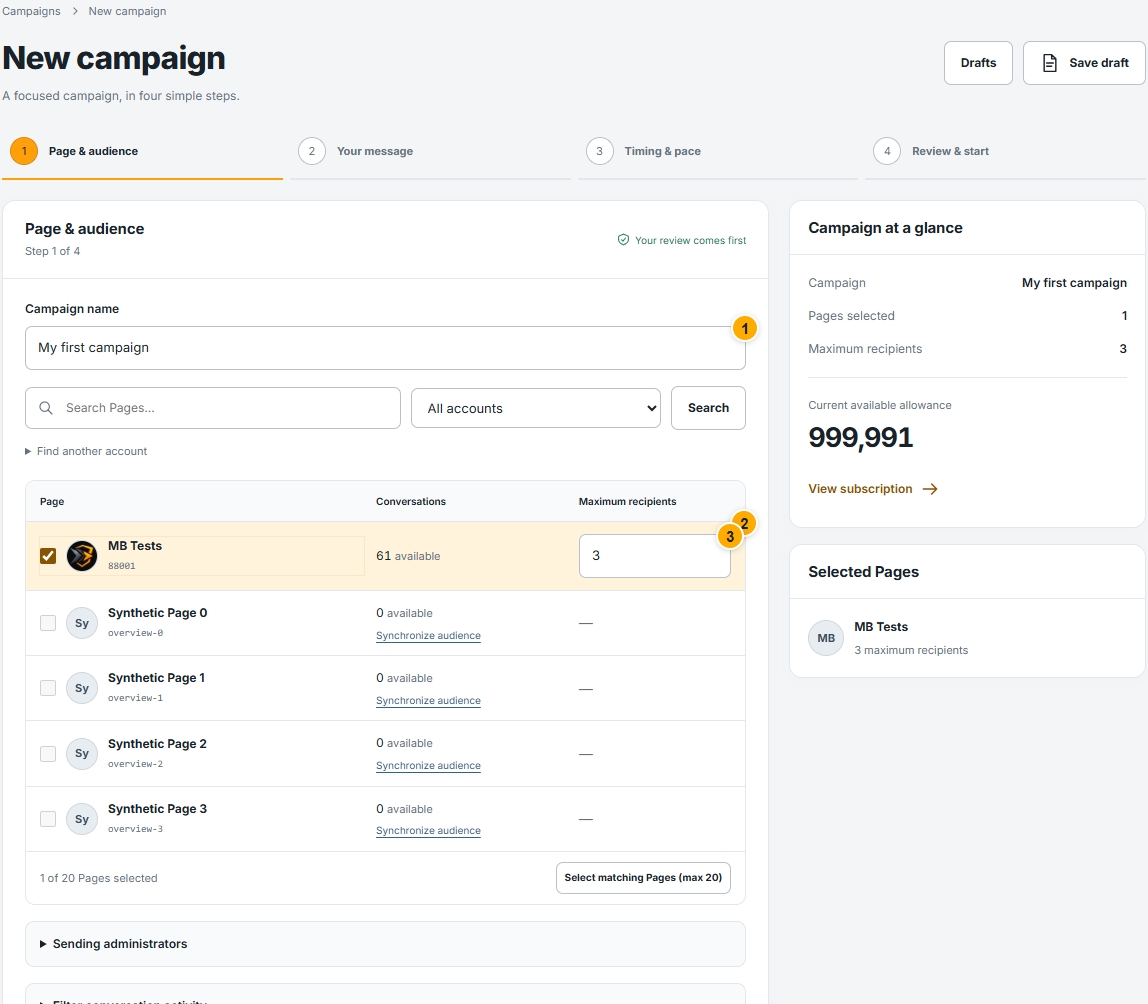Viewport: 1148px width, 1004px height.
Task: Click Synchronize audience for Synthetic Page 1
Action: tap(428, 701)
